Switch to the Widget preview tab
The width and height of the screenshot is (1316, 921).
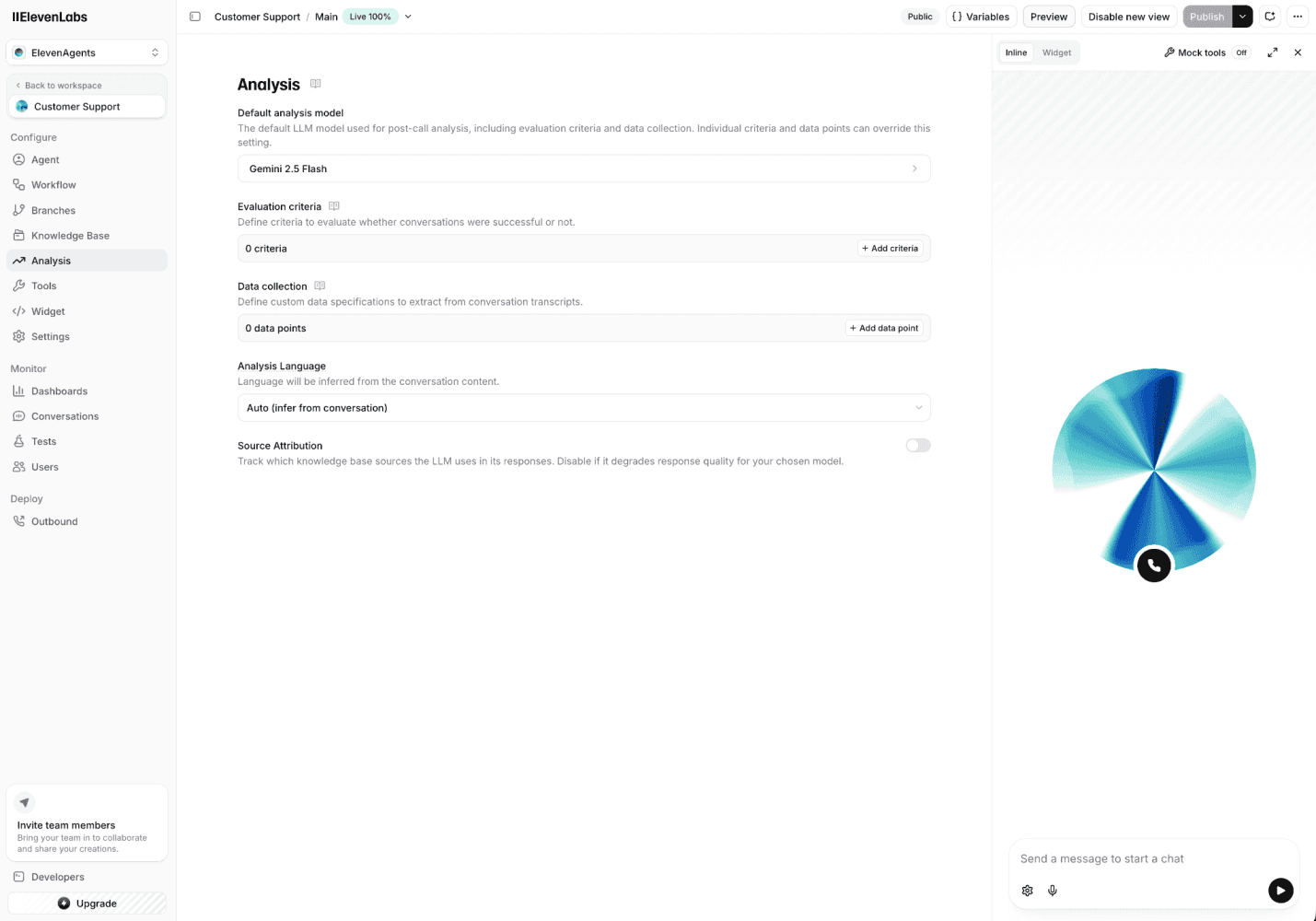(1056, 52)
